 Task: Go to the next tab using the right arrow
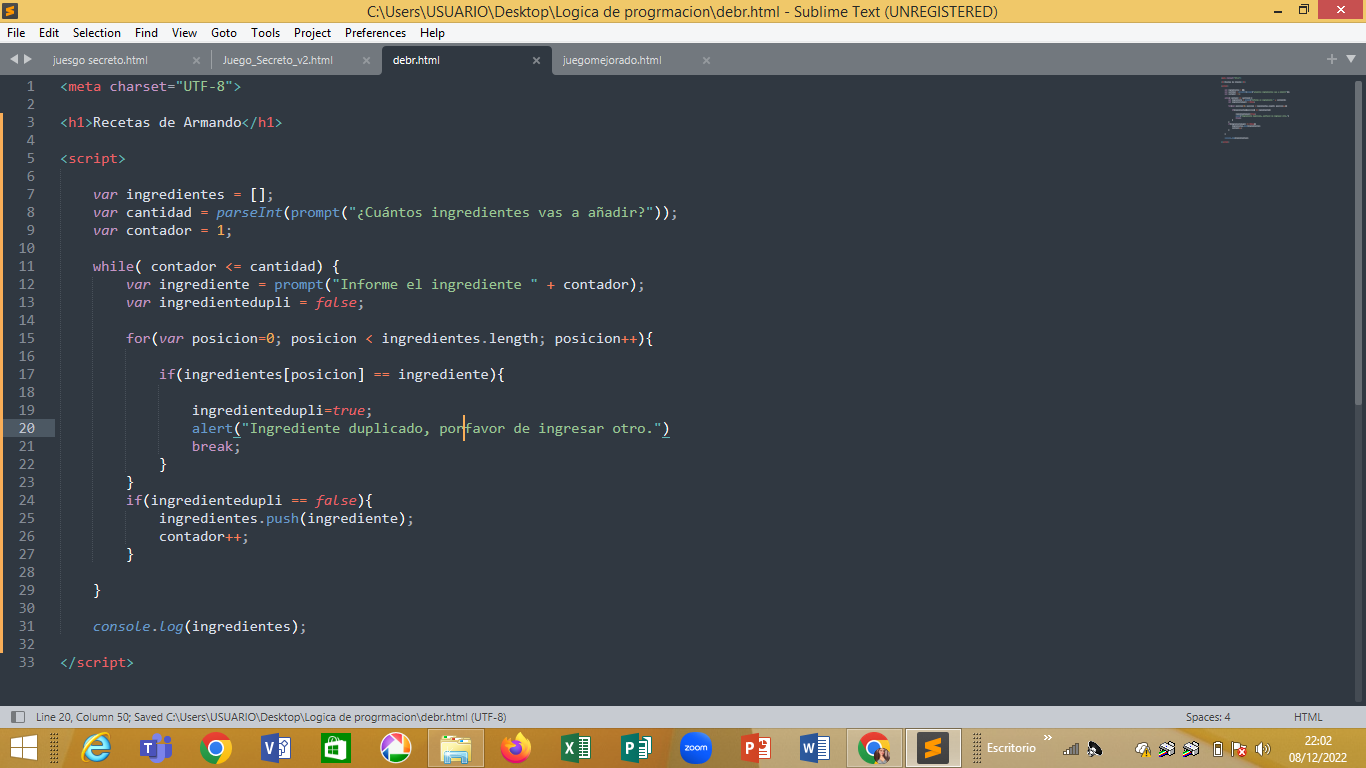[x=28, y=59]
